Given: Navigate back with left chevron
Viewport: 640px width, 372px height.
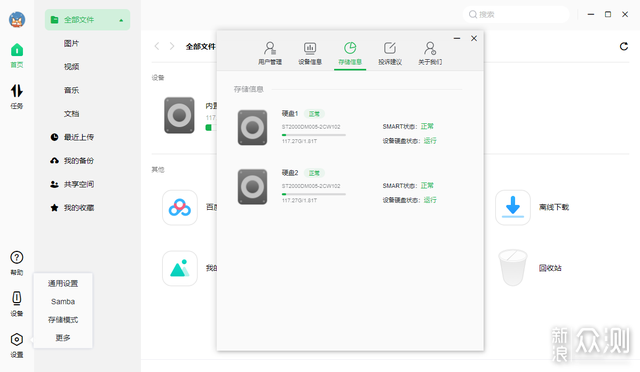Looking at the screenshot, I should coord(157,46).
